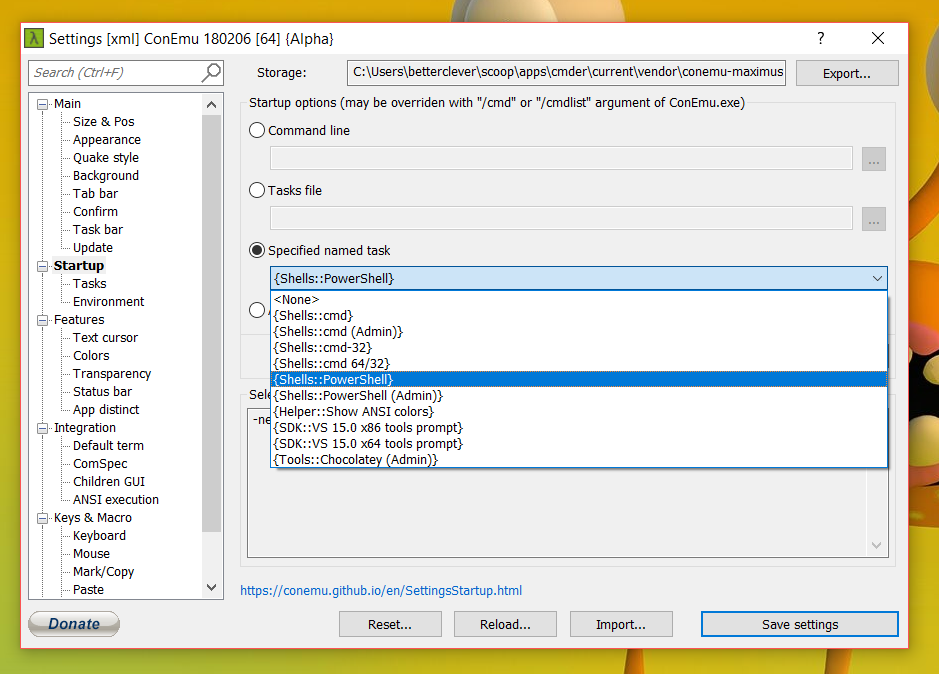Image resolution: width=939 pixels, height=674 pixels.
Task: Collapse the Features tree branch
Action: [x=41, y=319]
